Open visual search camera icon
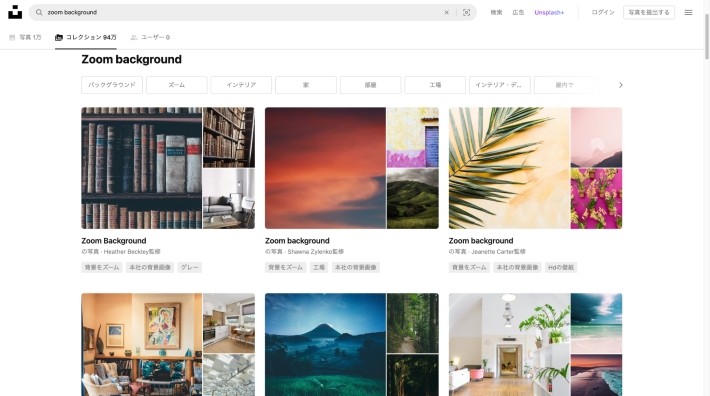710x396 pixels. [466, 12]
